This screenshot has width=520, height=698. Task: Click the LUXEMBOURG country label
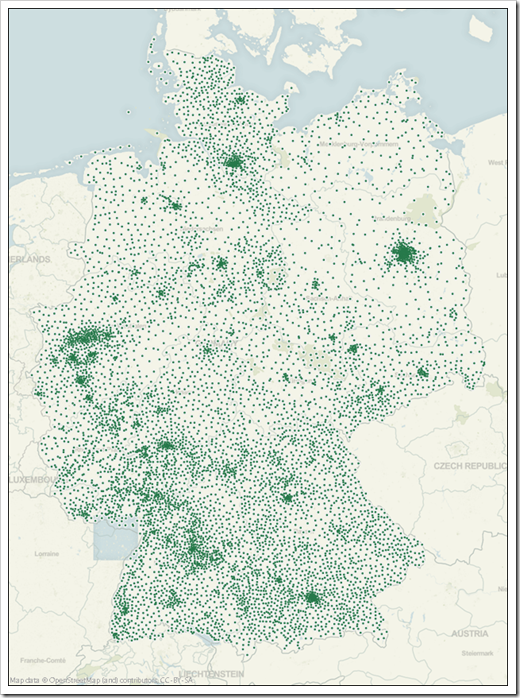33,480
